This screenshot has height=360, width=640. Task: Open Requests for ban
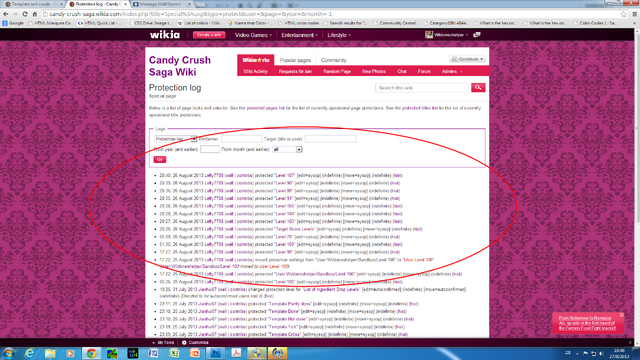(x=295, y=71)
